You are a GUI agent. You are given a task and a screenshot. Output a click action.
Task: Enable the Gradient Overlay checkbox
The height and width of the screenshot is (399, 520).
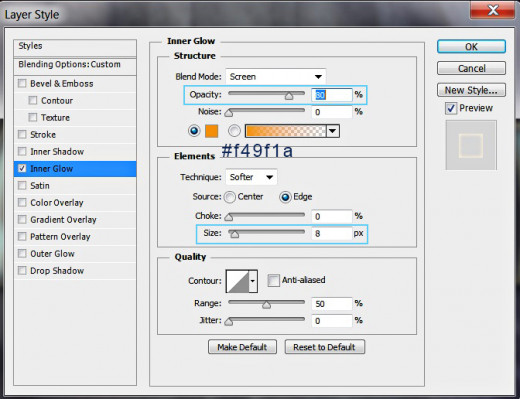coord(22,219)
